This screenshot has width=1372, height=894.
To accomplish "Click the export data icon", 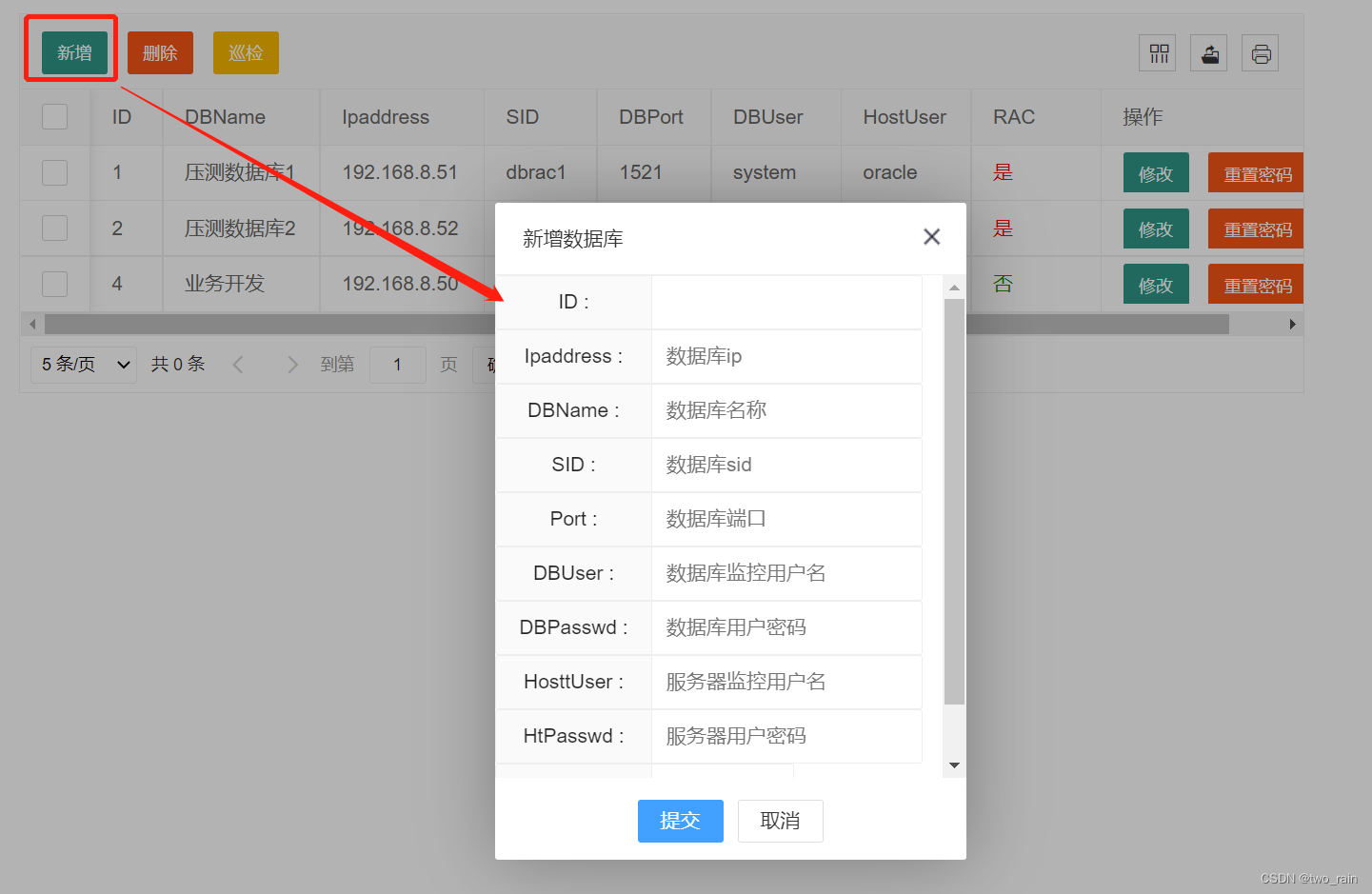I will [x=1208, y=52].
